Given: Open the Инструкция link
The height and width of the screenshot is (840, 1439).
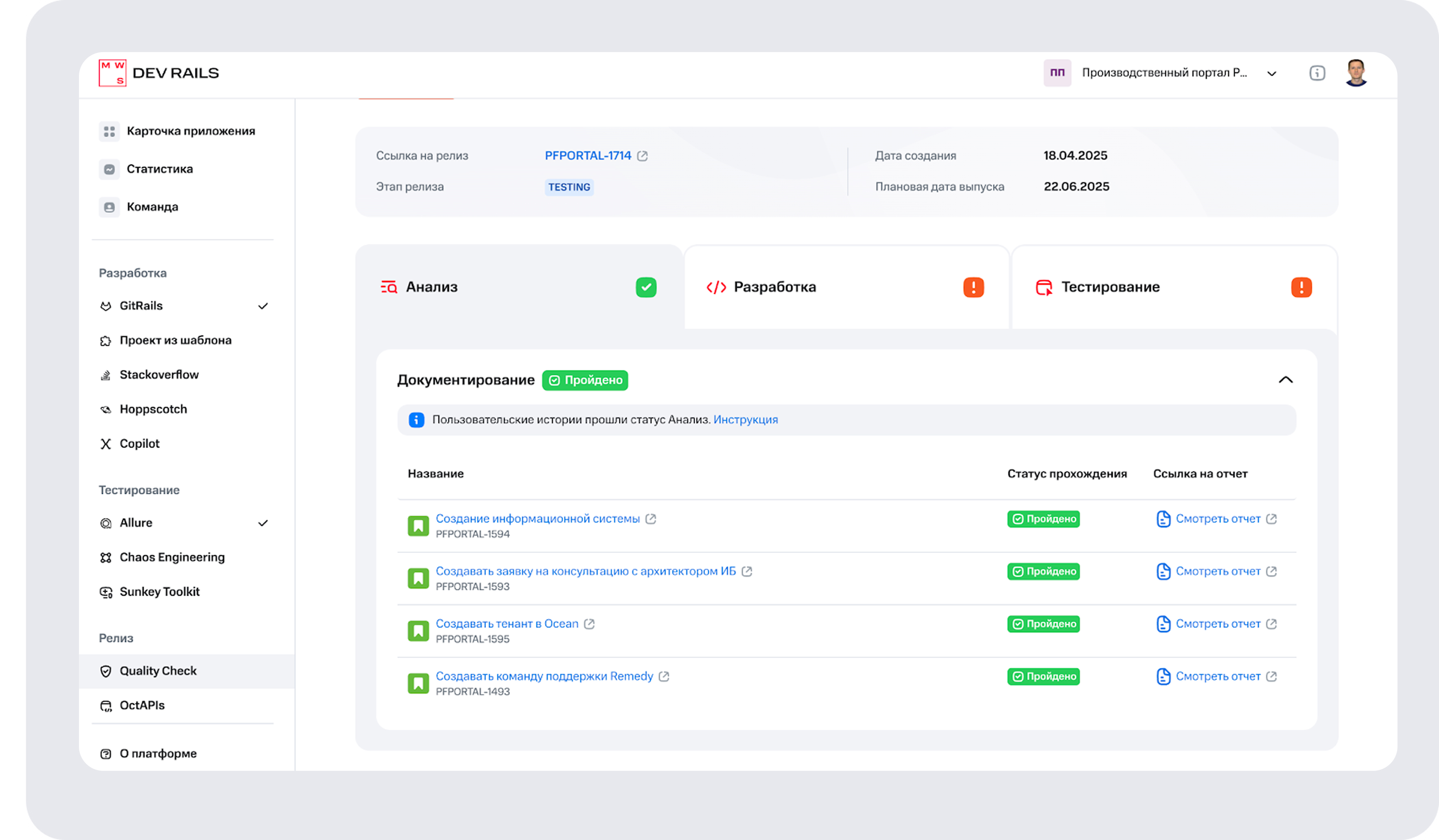Looking at the screenshot, I should pos(745,420).
